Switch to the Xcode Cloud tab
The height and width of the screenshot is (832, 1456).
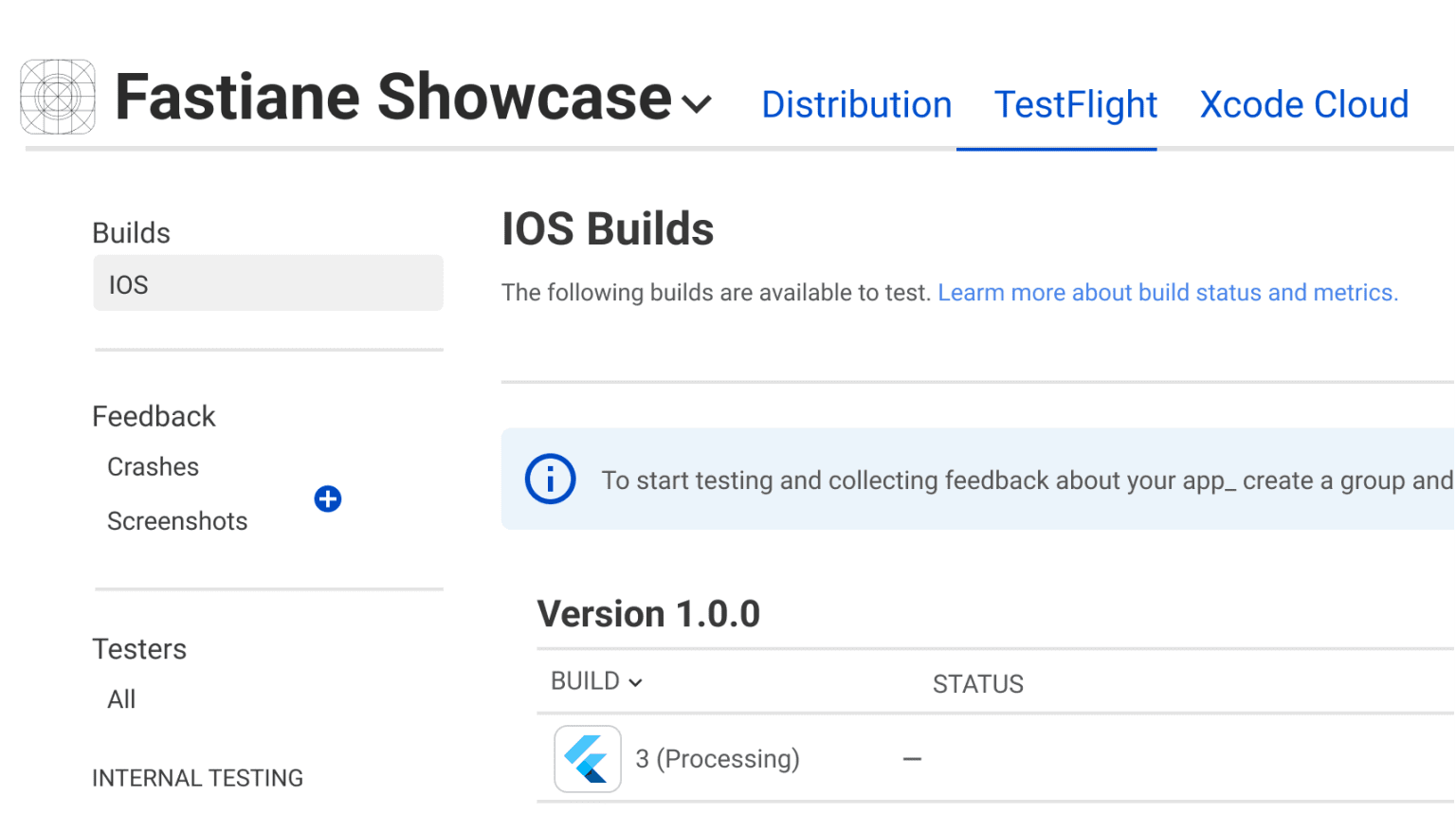(1303, 104)
